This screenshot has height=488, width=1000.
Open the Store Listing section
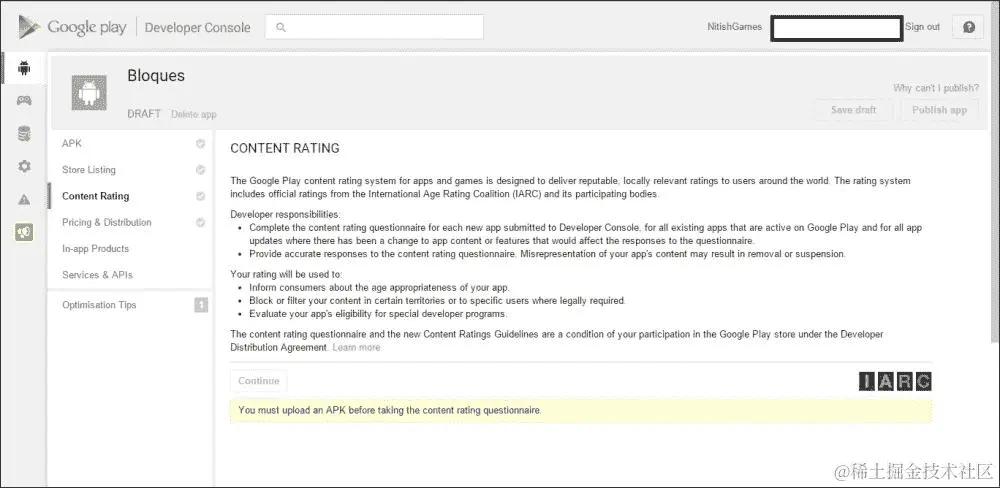(89, 170)
